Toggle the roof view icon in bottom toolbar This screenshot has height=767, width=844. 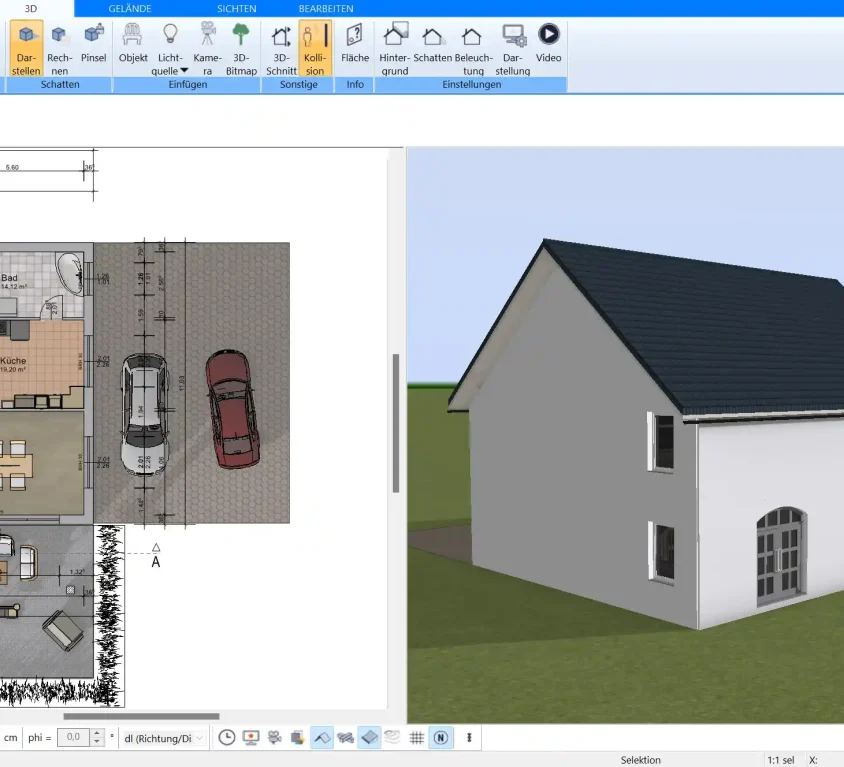(x=322, y=737)
